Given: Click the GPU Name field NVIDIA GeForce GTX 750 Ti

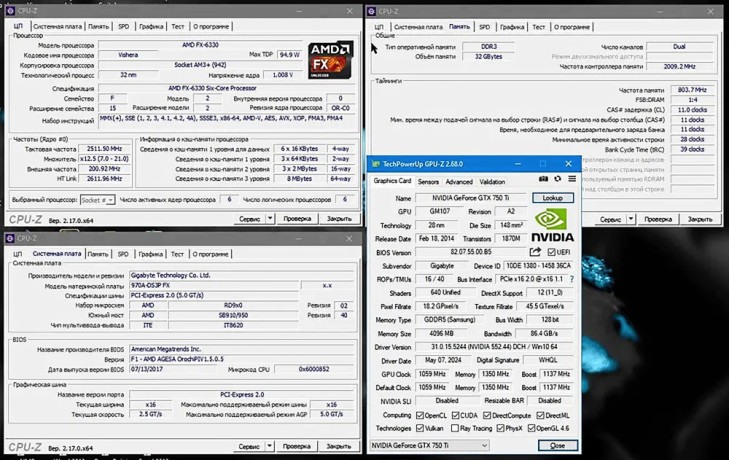Looking at the screenshot, I should point(471,198).
